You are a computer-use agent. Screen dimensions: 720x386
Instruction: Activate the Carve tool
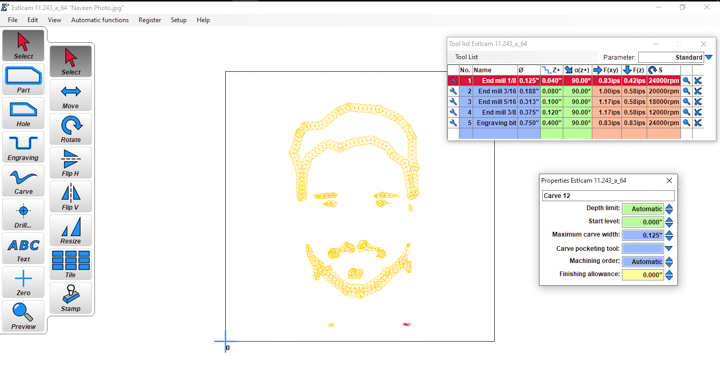coord(23,181)
